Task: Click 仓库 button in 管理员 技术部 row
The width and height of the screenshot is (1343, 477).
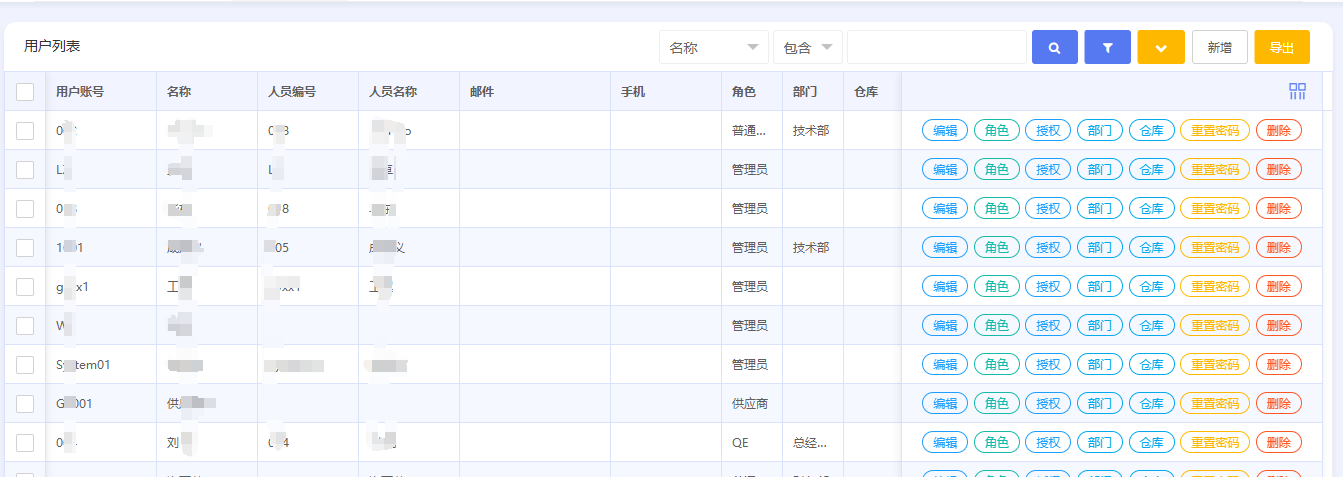Action: (1152, 247)
